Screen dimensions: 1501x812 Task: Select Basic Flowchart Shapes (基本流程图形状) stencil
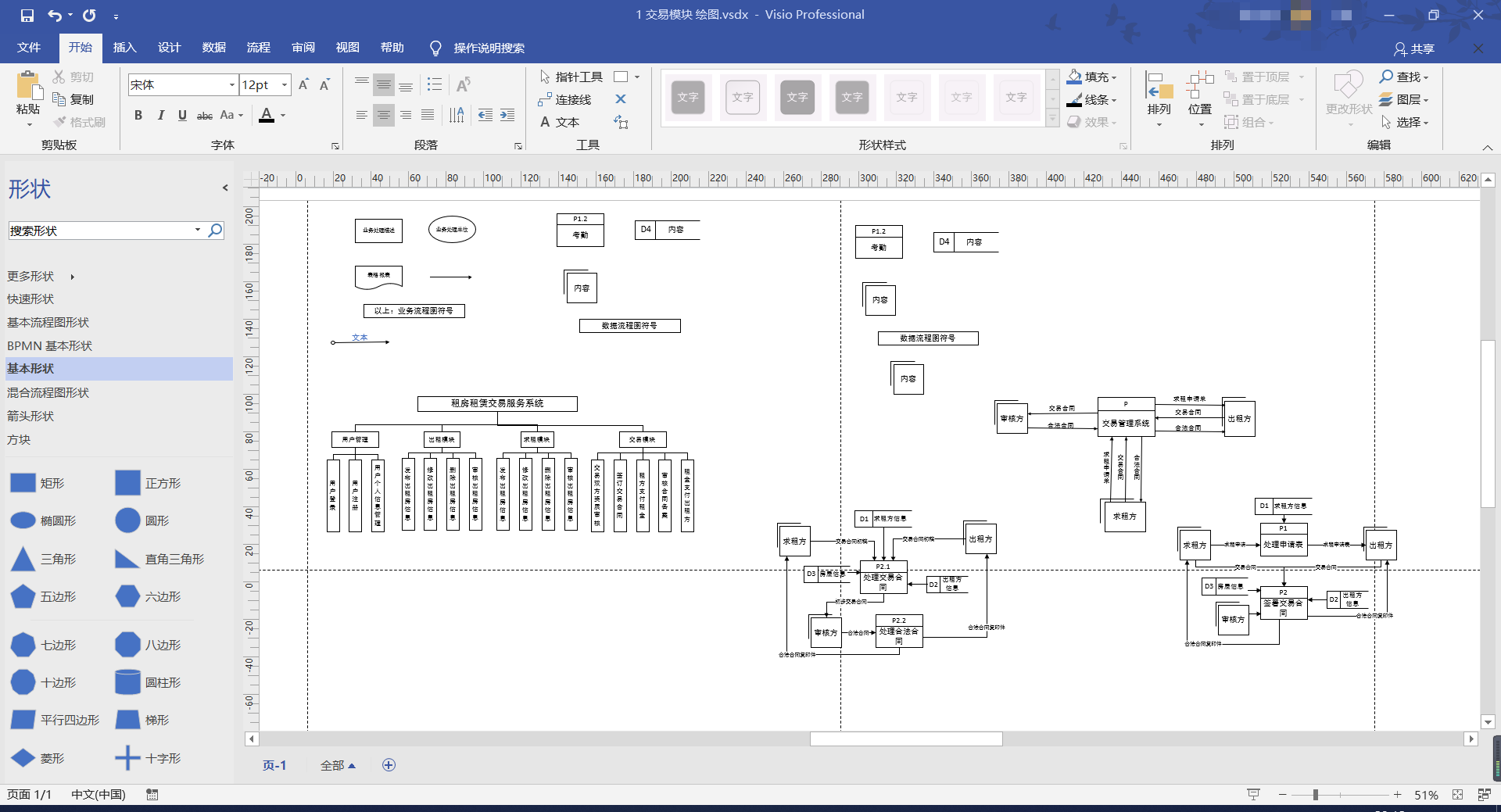[48, 323]
